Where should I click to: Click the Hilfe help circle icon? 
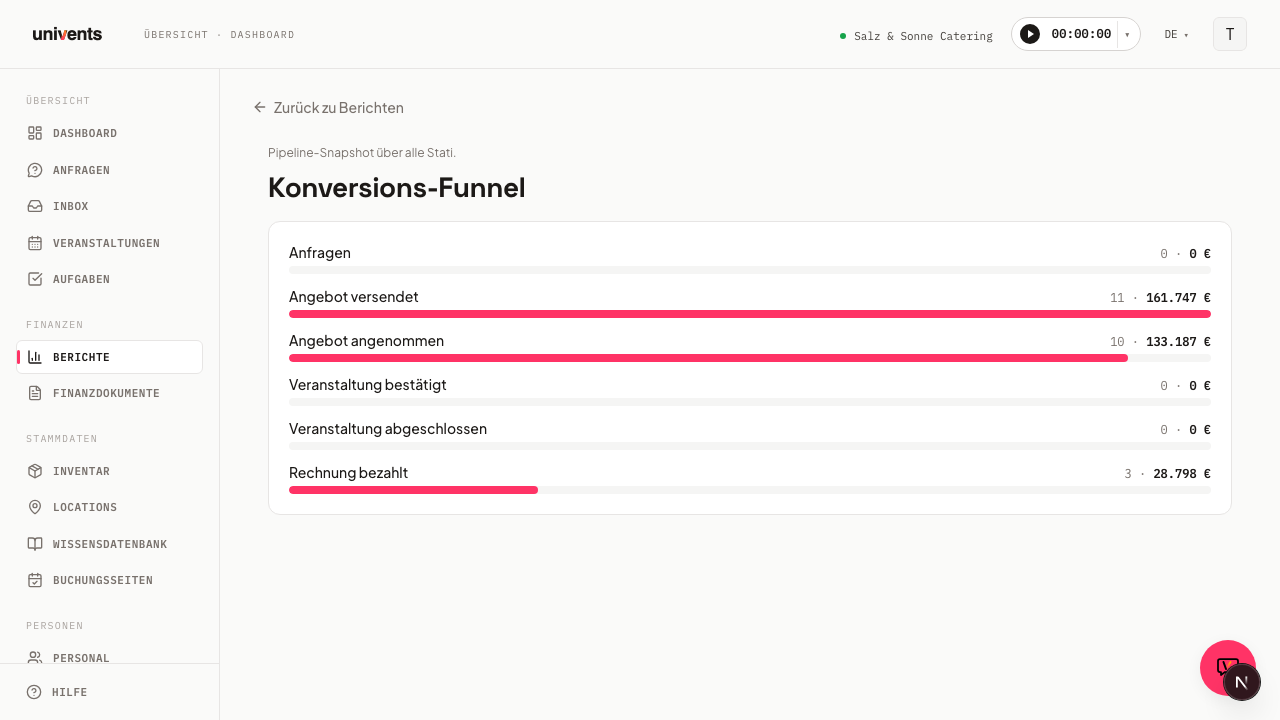[34, 692]
